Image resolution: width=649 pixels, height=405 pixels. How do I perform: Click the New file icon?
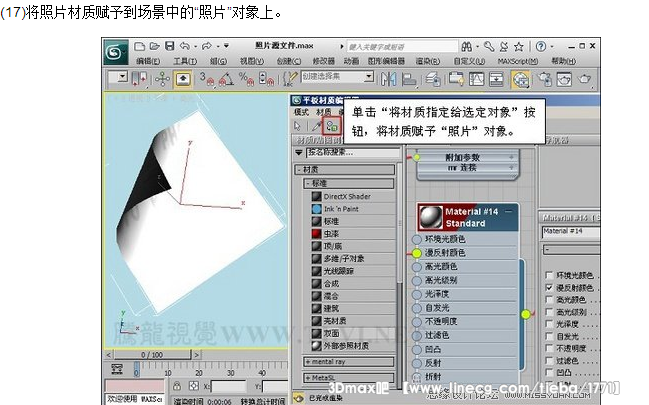pyautogui.click(x=140, y=46)
